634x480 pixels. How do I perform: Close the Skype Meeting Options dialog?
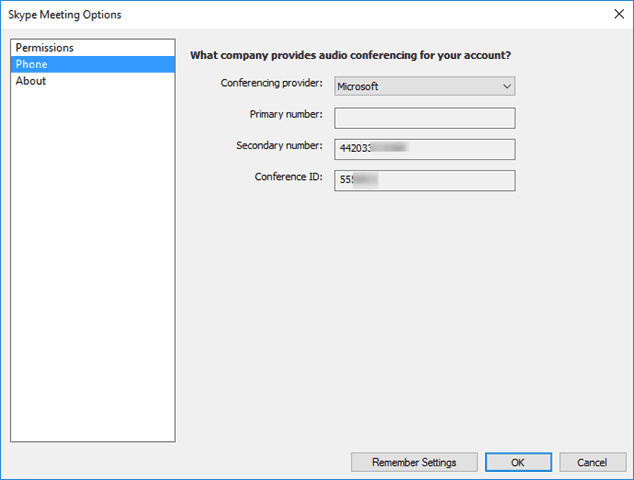pyautogui.click(x=619, y=14)
